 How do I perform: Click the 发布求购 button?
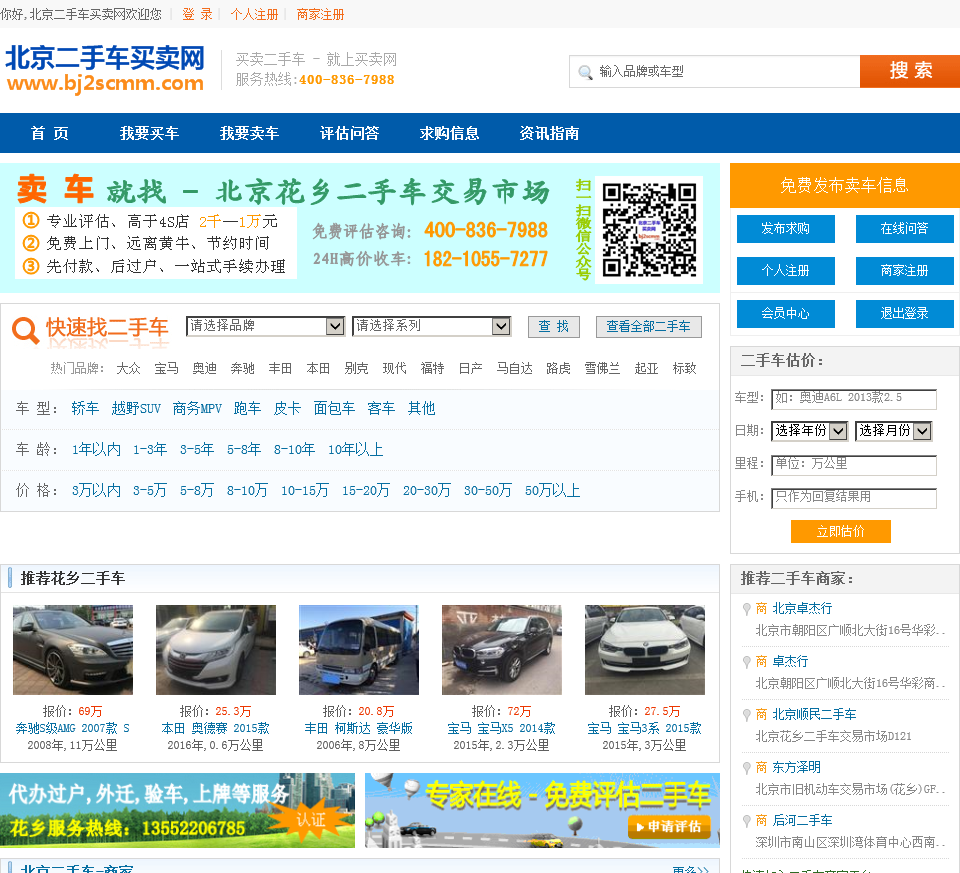pyautogui.click(x=786, y=228)
